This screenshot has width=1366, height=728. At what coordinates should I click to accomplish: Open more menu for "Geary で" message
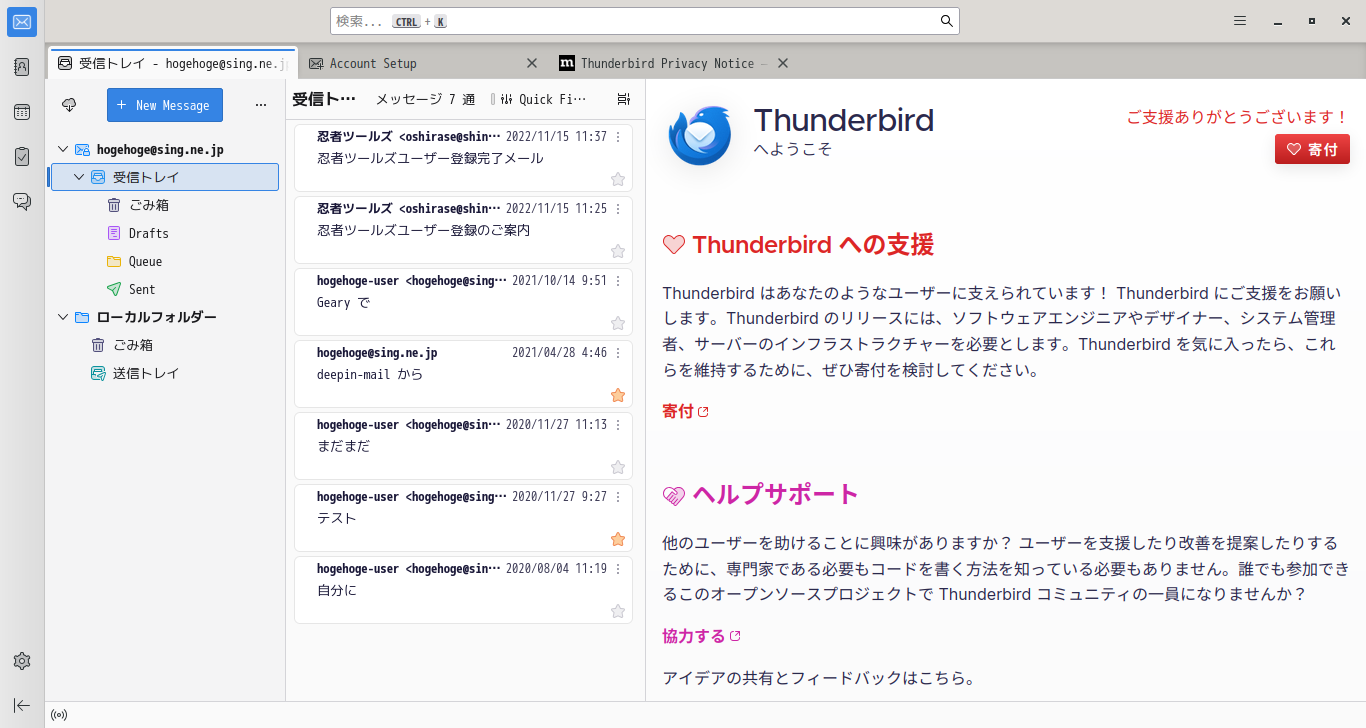(x=618, y=281)
